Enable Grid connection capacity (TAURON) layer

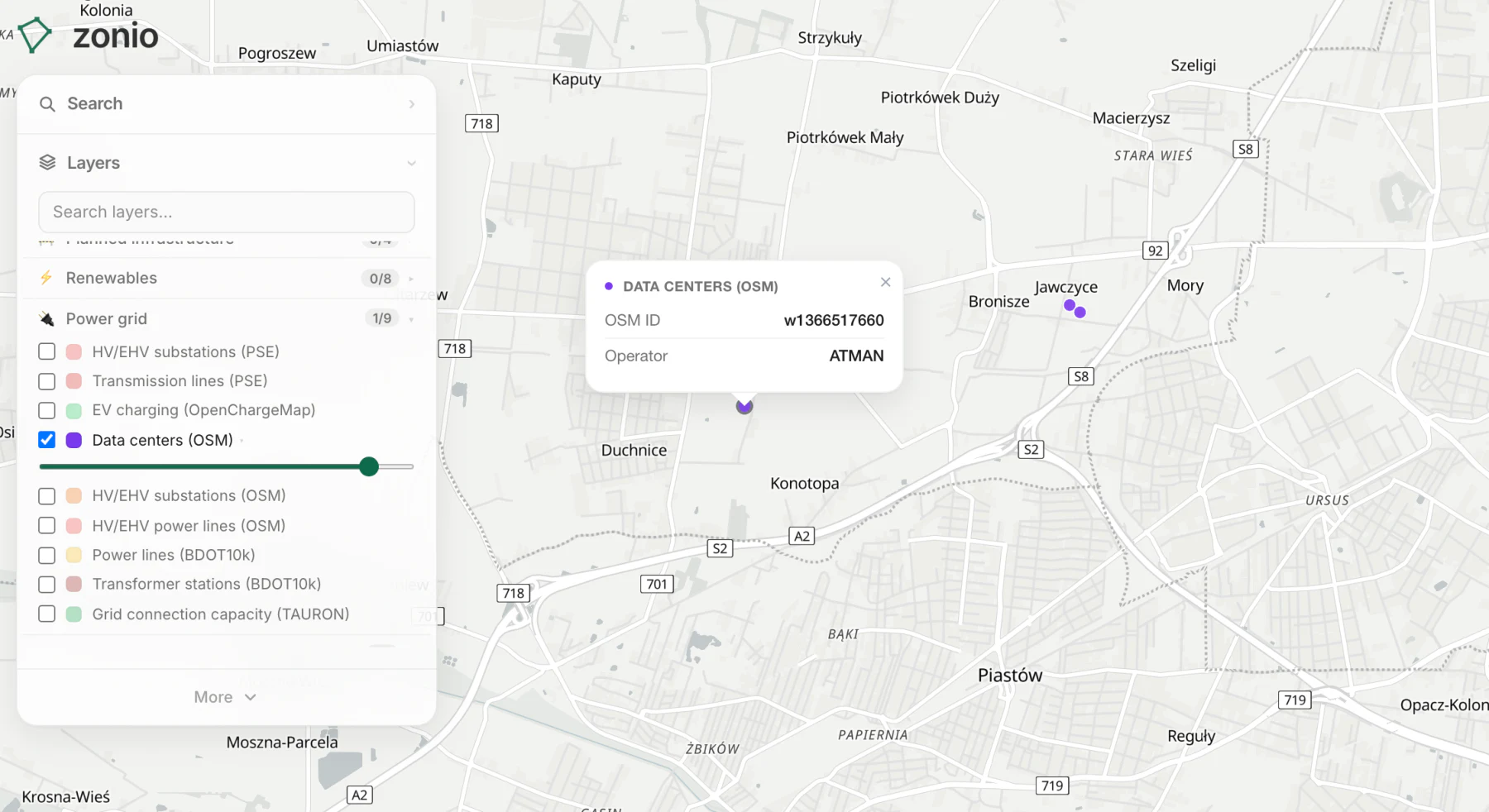pos(47,614)
